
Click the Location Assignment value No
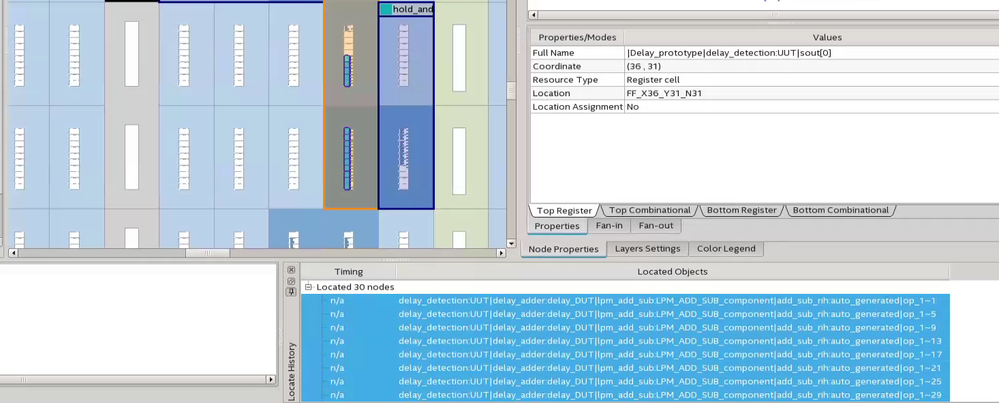tap(633, 107)
